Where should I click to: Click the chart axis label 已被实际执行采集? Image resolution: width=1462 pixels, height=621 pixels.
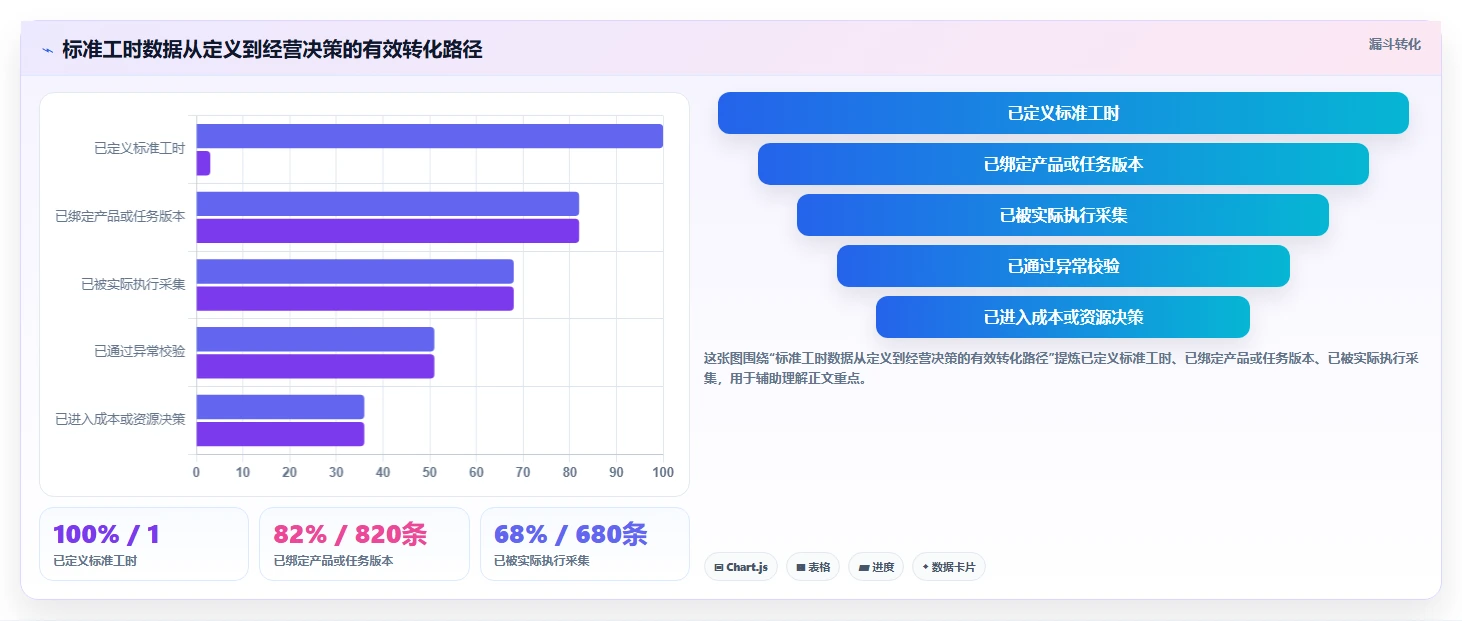[x=134, y=284]
